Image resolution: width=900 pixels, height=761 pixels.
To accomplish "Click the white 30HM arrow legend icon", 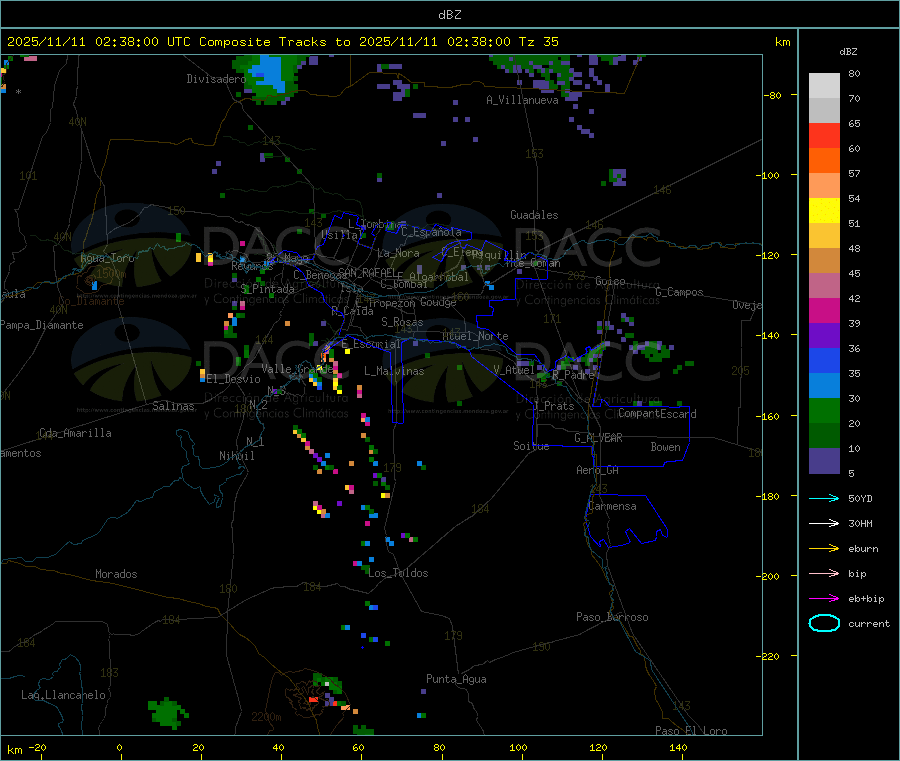I will coord(824,523).
